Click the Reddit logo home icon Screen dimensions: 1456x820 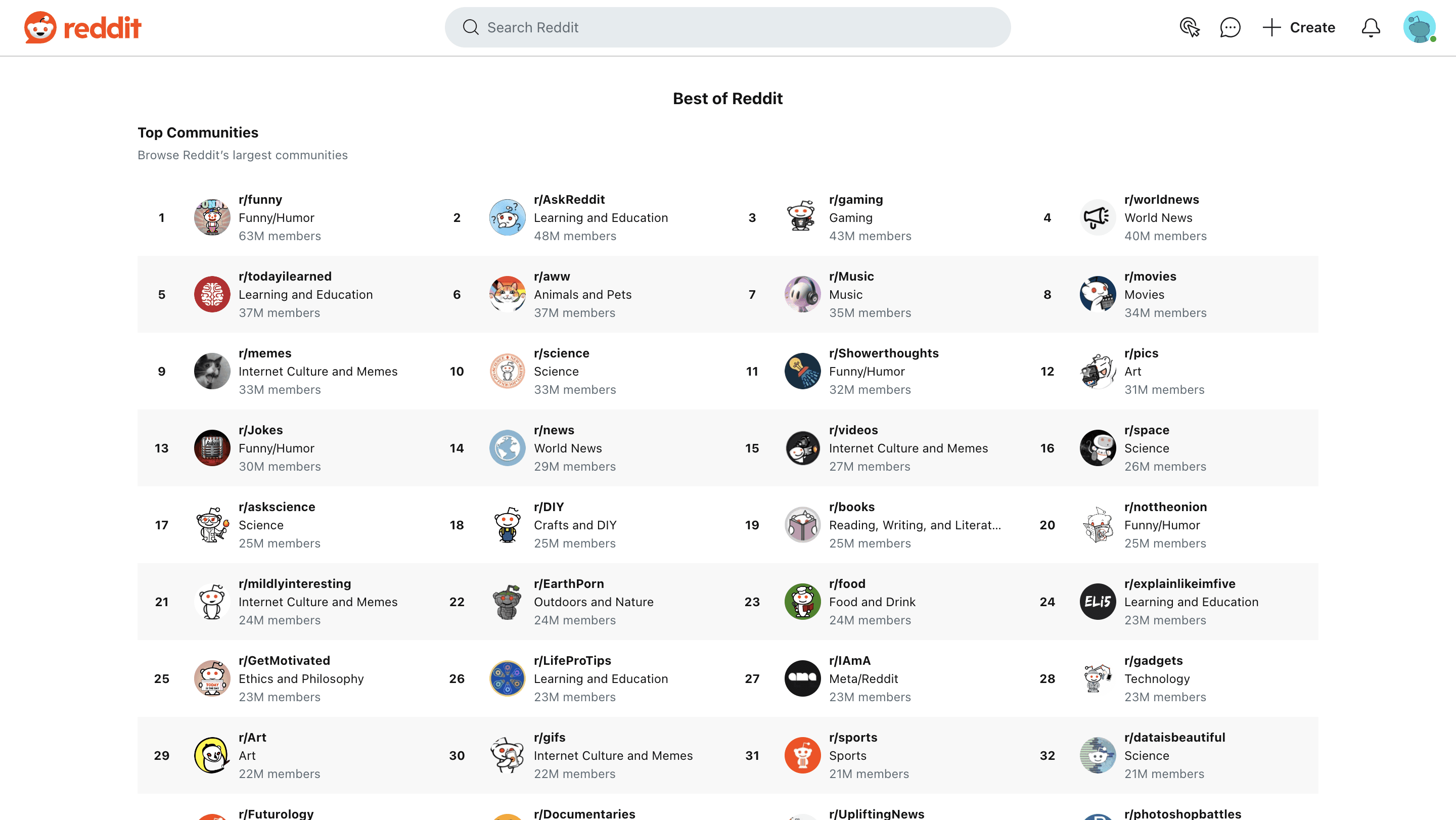[x=82, y=27]
